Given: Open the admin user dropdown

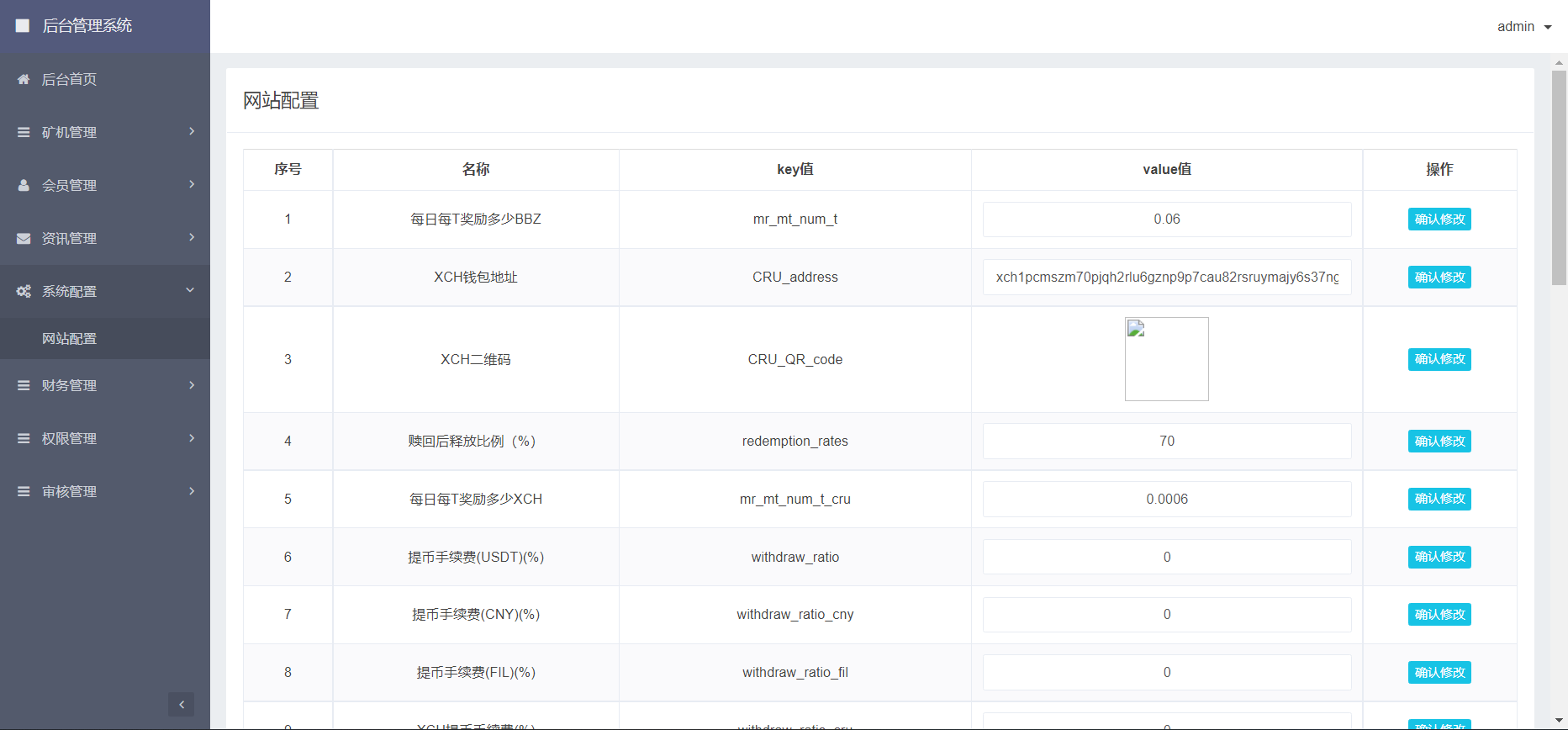Looking at the screenshot, I should 1524,27.
